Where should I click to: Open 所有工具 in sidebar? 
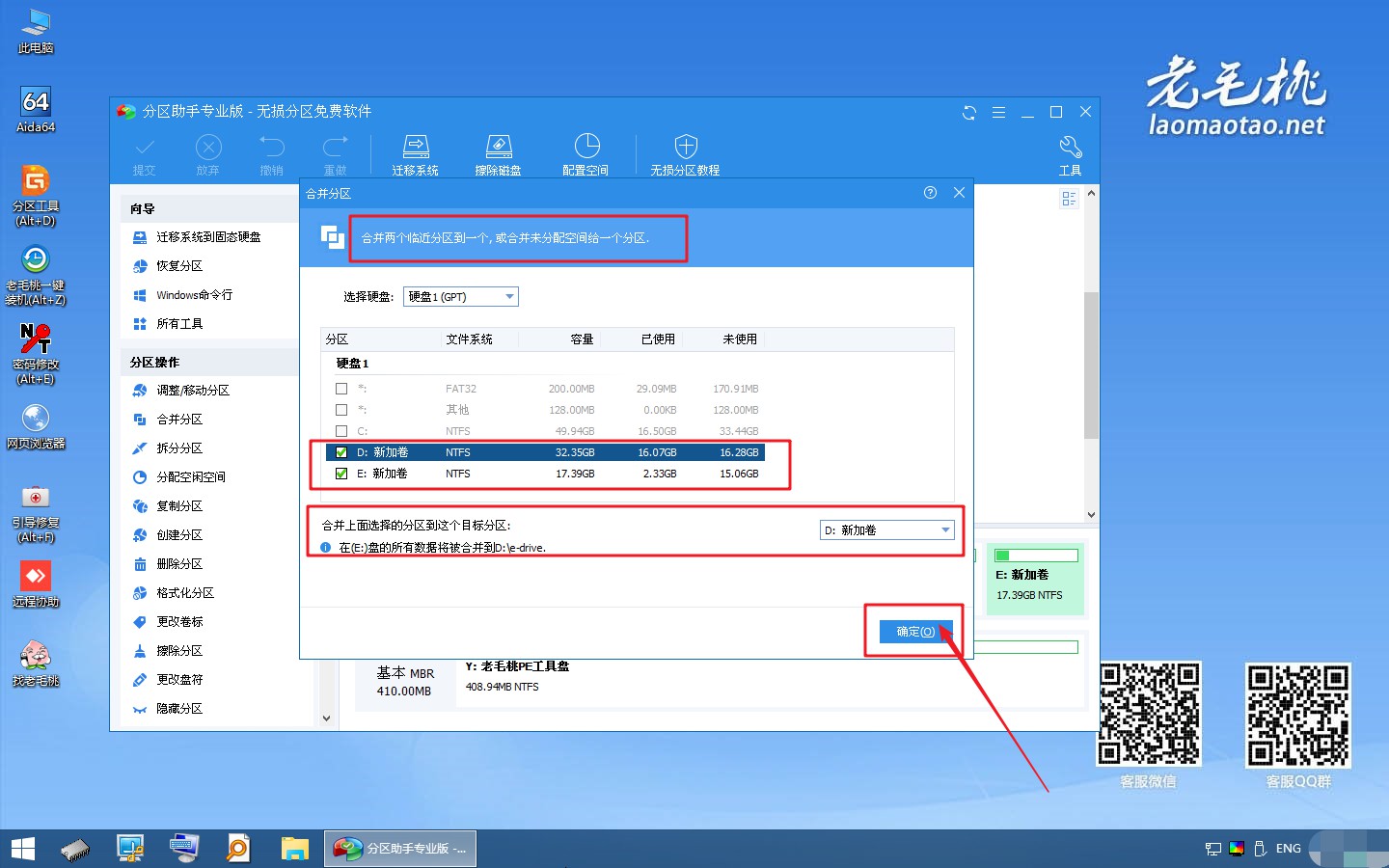pos(179,324)
